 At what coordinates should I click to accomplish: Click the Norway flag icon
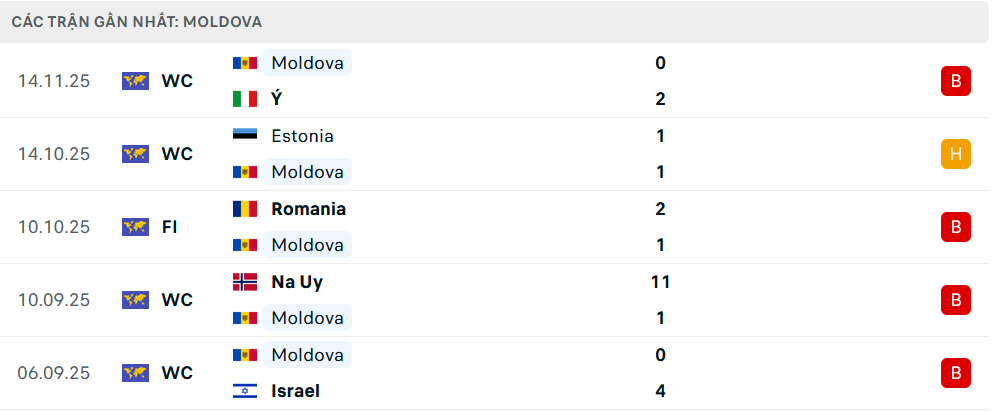[x=245, y=282]
